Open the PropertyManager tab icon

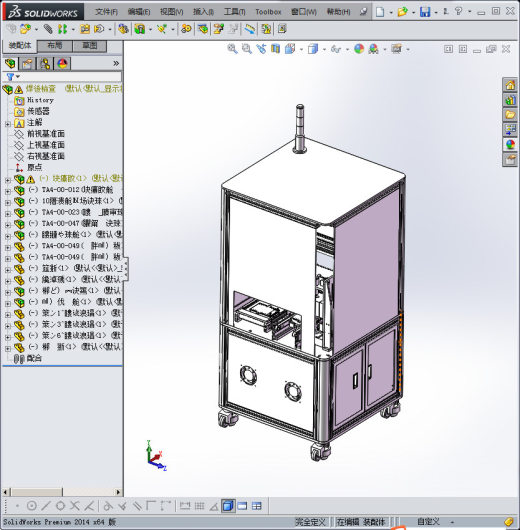pyautogui.click(x=28, y=64)
